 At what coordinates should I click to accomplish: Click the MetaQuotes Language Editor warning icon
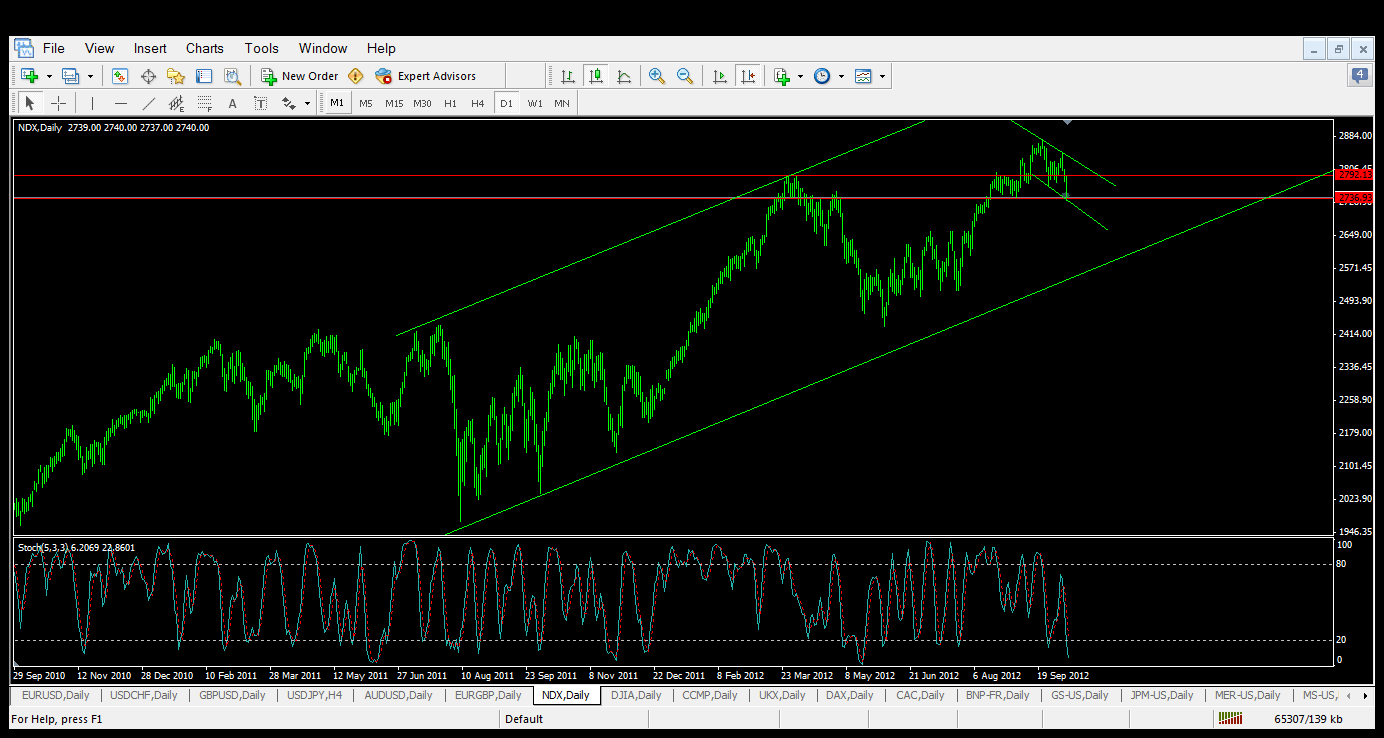pos(355,76)
